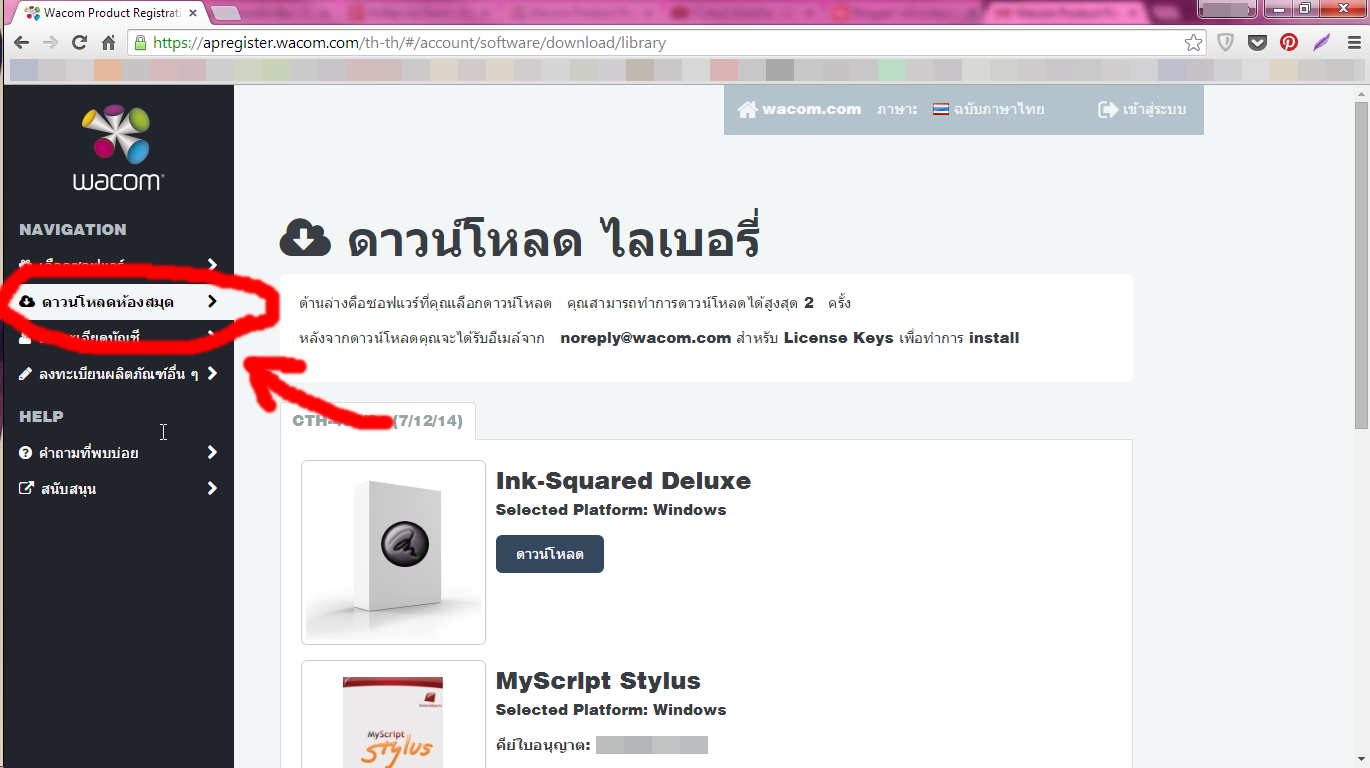
Task: Click the scrollbar up arrow
Action: click(x=1360, y=93)
